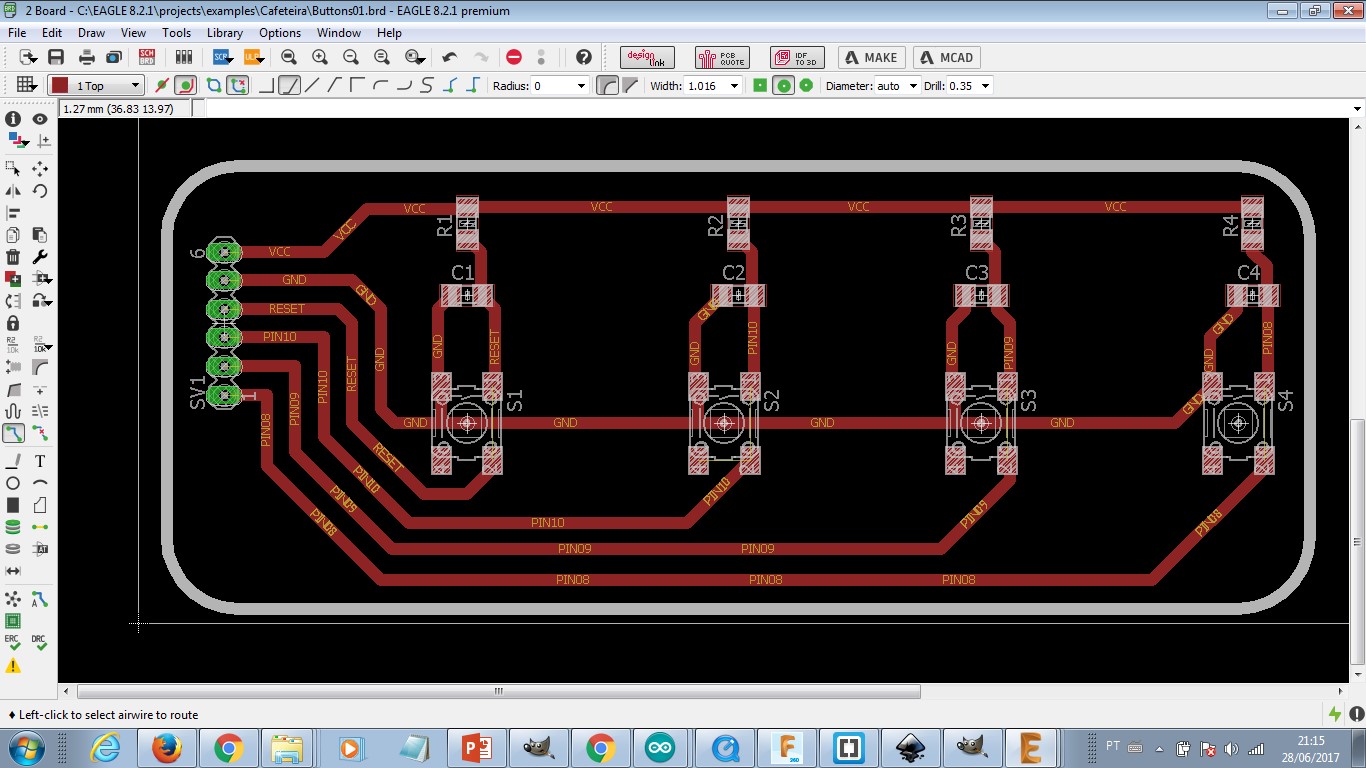Run the ERC check
This screenshot has width=1366, height=768.
tap(13, 642)
